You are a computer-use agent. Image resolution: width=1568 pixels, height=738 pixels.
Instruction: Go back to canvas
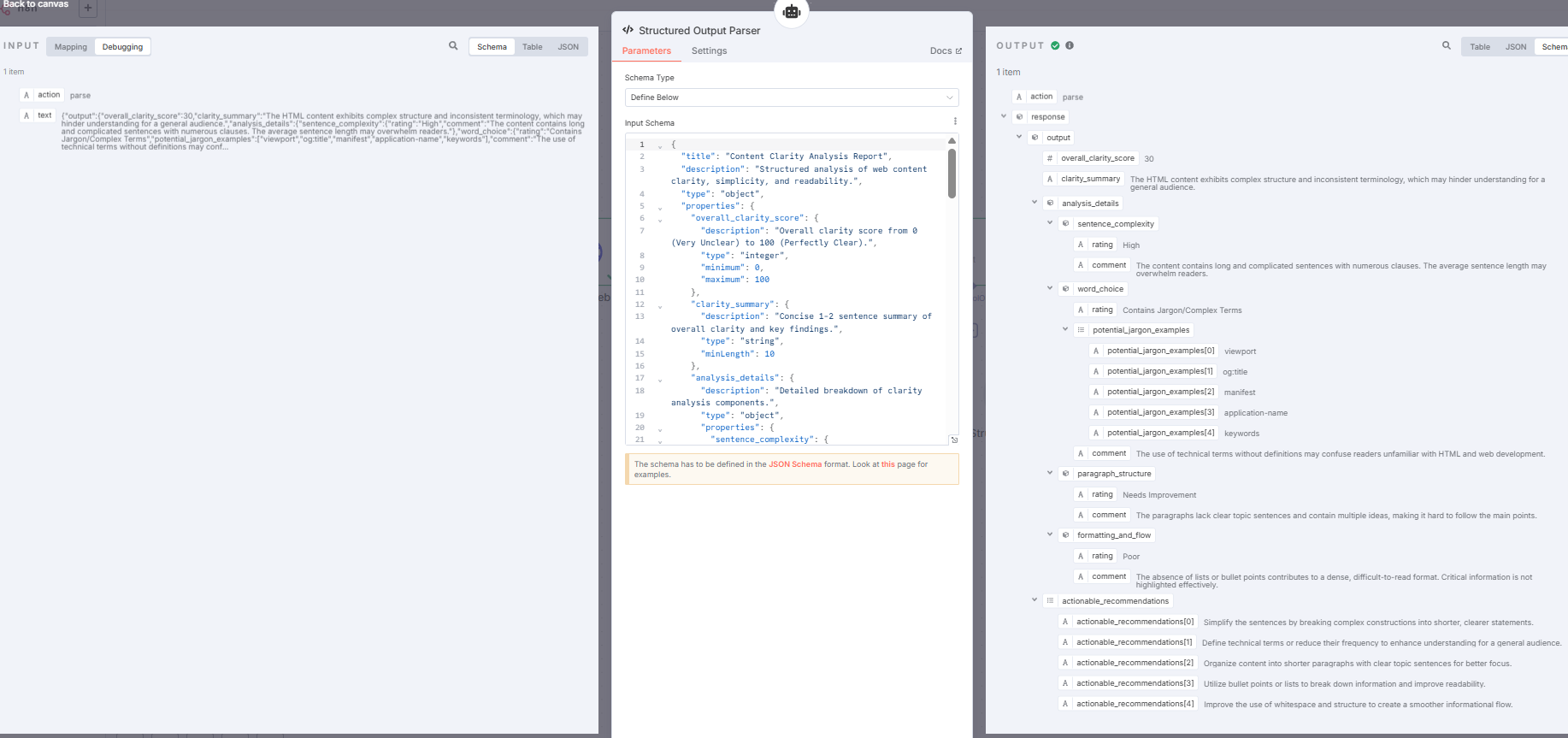click(35, 5)
